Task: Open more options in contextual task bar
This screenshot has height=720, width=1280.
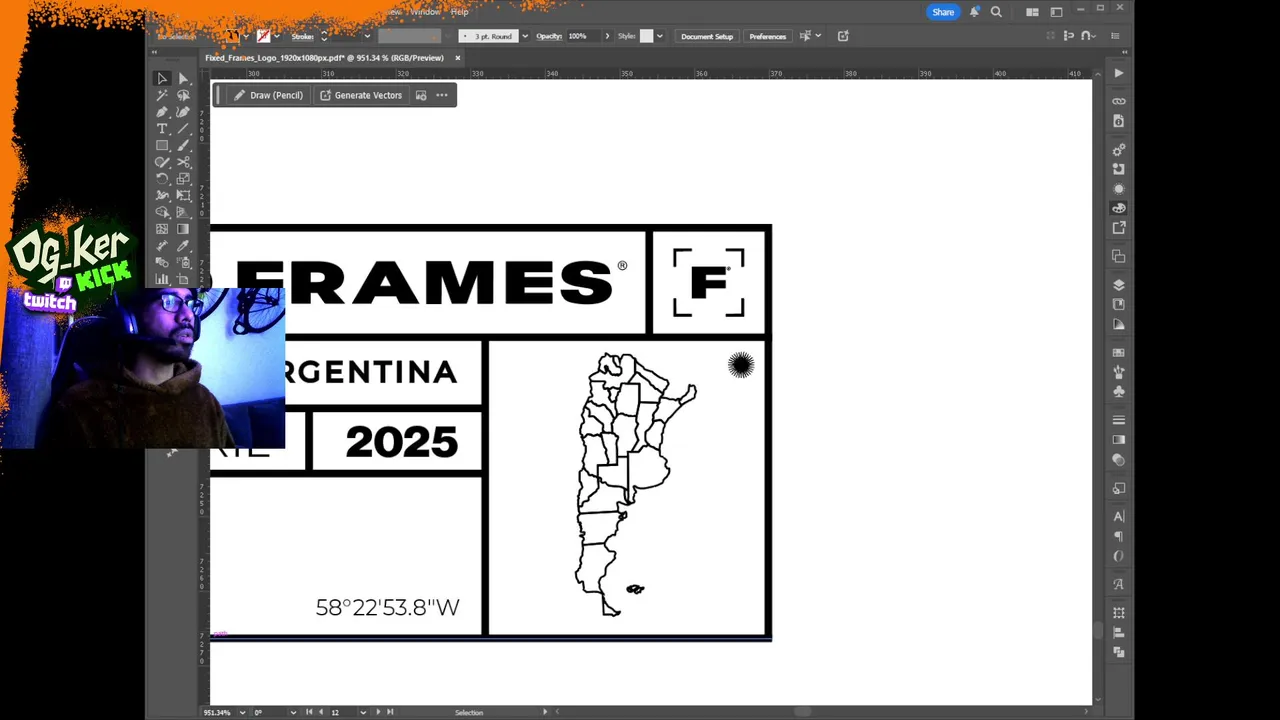Action: click(442, 95)
